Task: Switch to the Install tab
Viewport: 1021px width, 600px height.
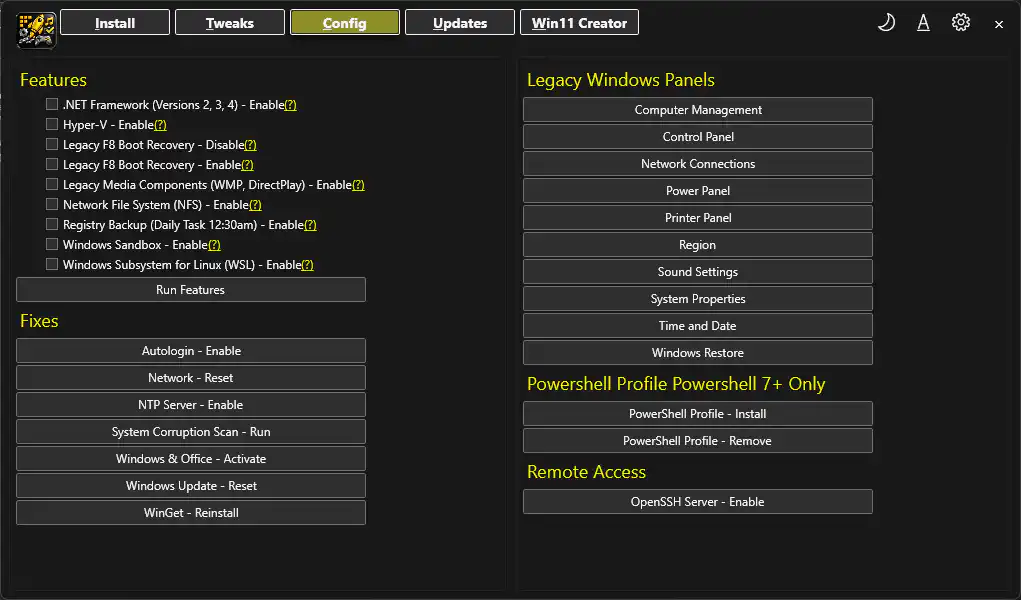Action: point(115,23)
